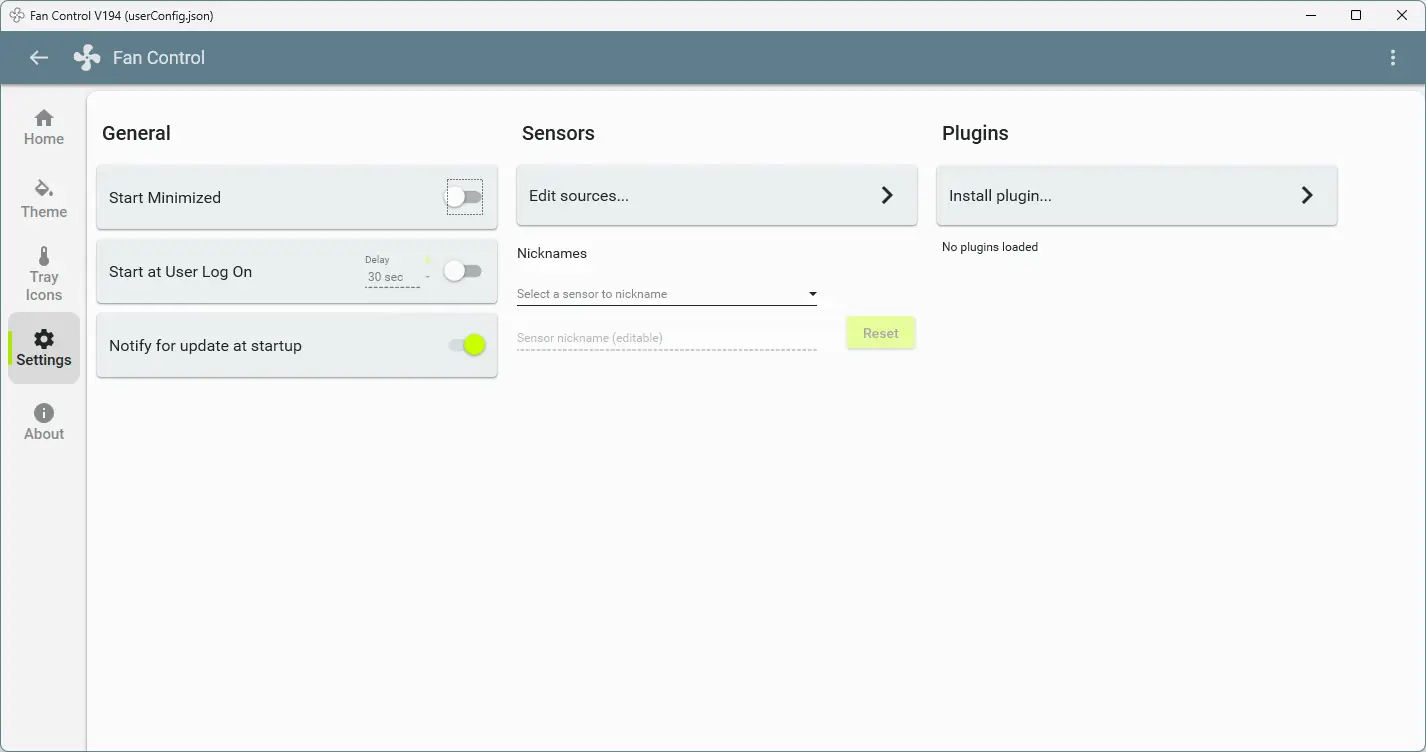Image resolution: width=1426 pixels, height=752 pixels.
Task: Minimize the Fan Control window
Action: [1311, 15]
